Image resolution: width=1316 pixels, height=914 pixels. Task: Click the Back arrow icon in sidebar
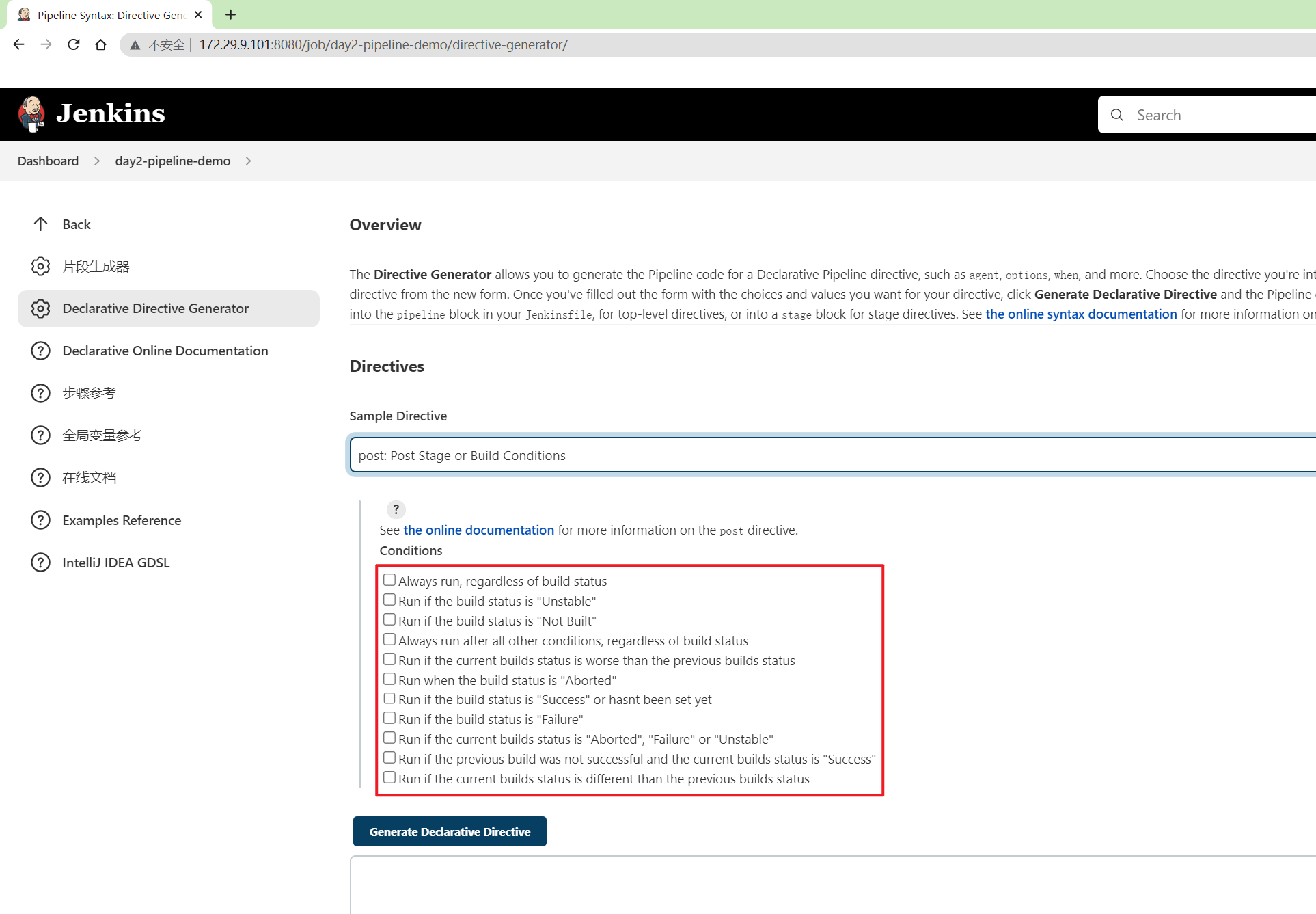pos(40,224)
